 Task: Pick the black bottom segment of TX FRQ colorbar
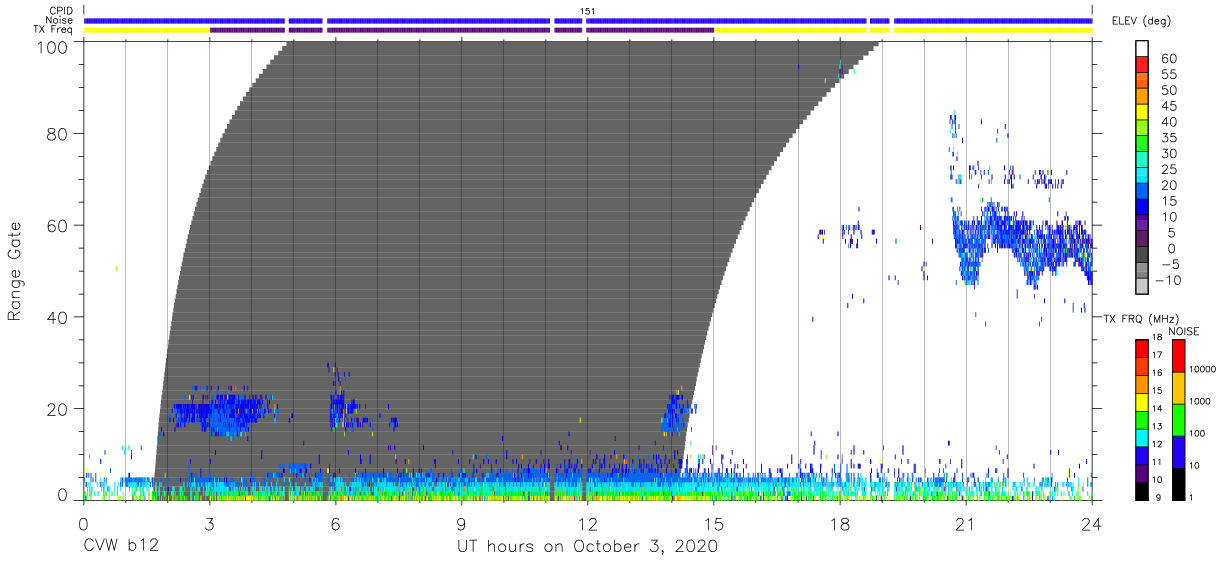coord(1142,491)
